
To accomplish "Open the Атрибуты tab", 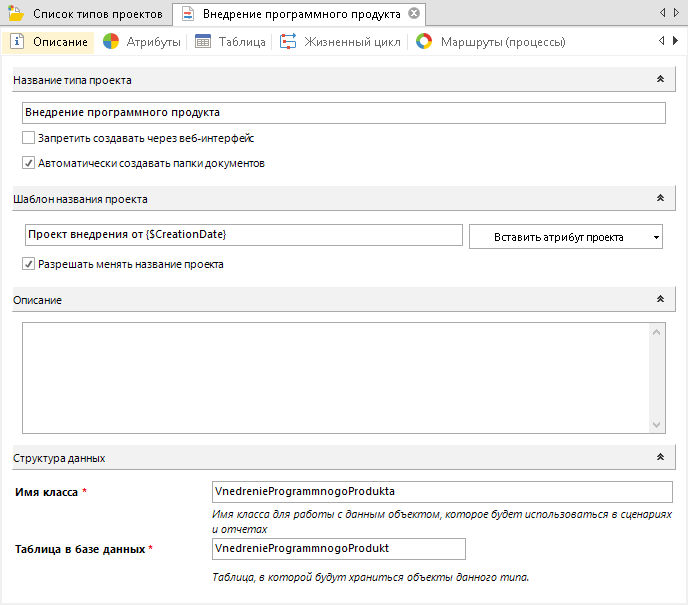I will tap(153, 42).
